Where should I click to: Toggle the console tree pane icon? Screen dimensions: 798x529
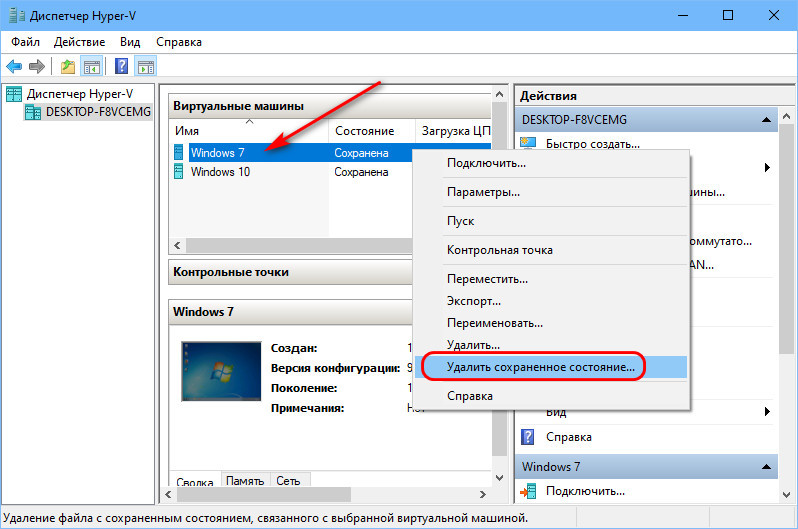91,67
